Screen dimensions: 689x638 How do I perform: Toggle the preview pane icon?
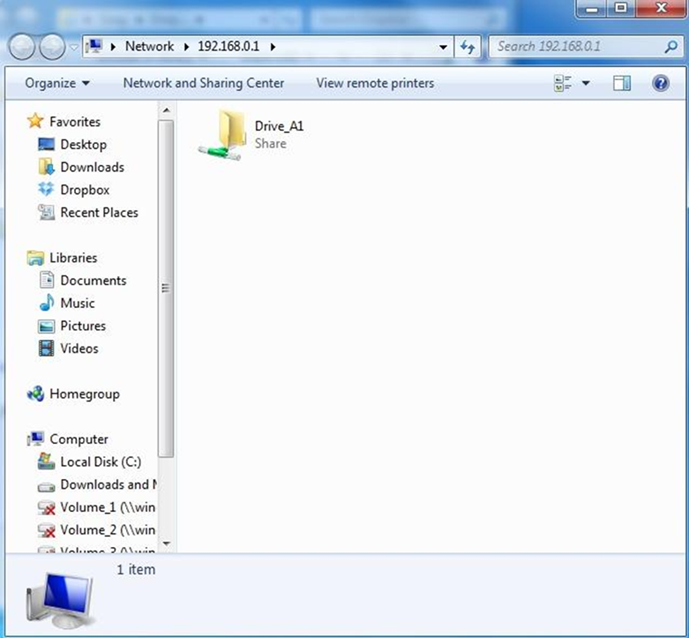click(x=622, y=84)
